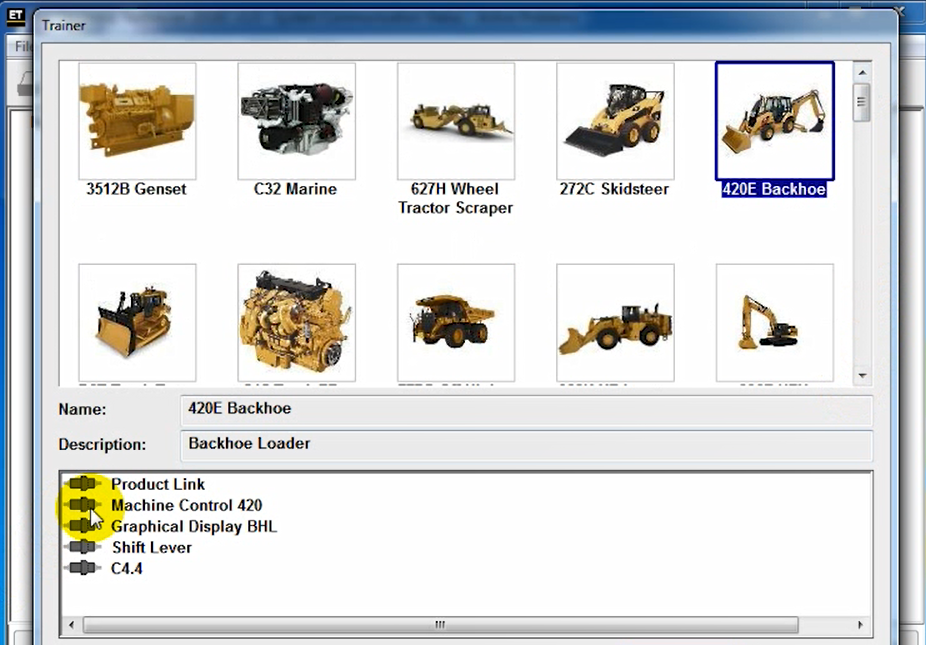Click the ECM list's right scroll arrow
926x645 pixels.
(x=861, y=625)
